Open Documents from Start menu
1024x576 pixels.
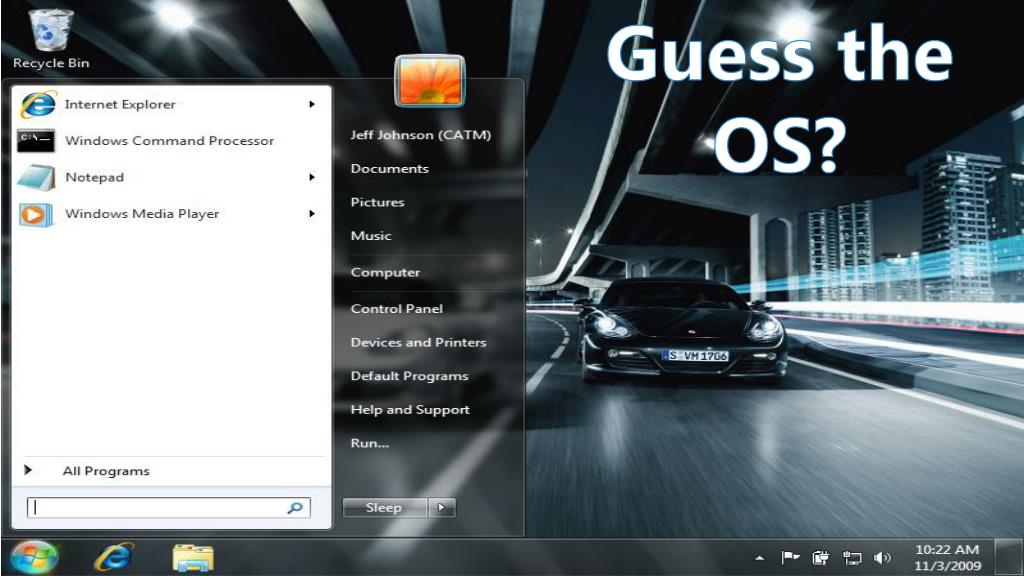point(390,168)
